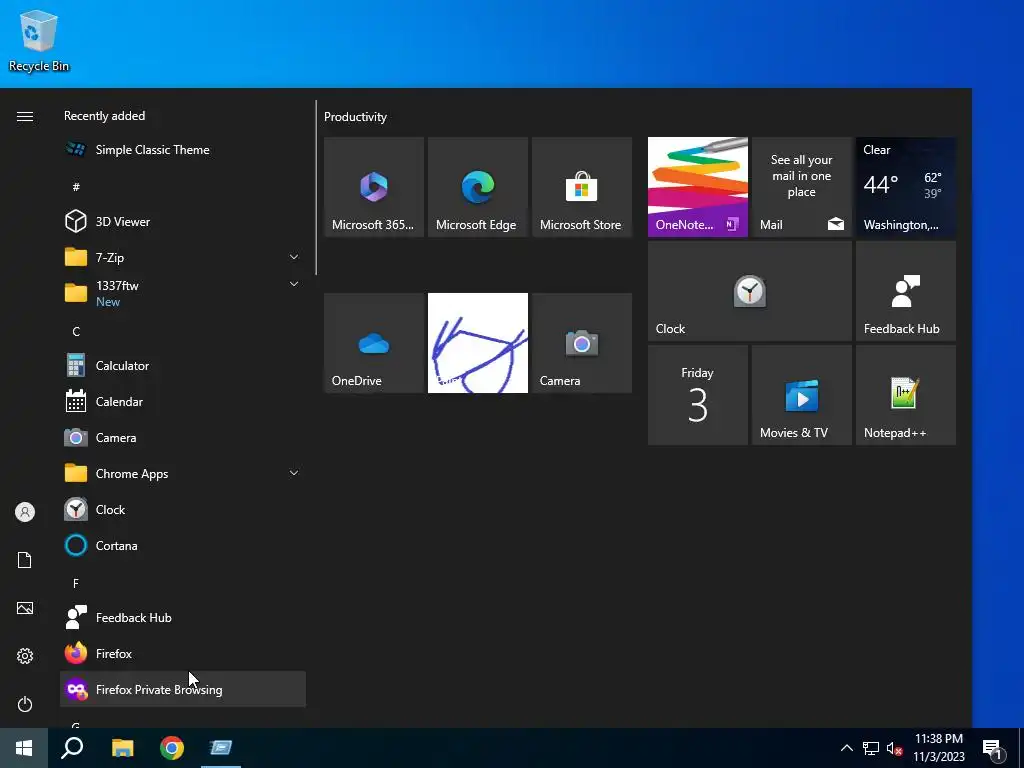Launch Cortana from the app list
This screenshot has width=1024, height=768.
click(x=183, y=545)
